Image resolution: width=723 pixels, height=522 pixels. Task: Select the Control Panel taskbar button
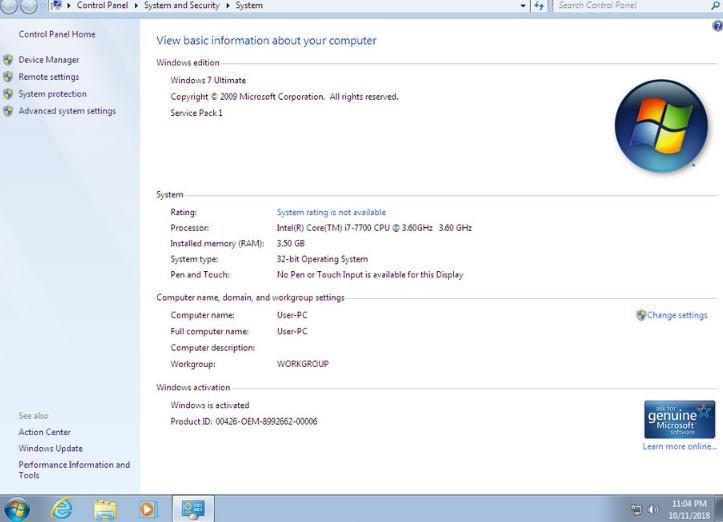[193, 509]
